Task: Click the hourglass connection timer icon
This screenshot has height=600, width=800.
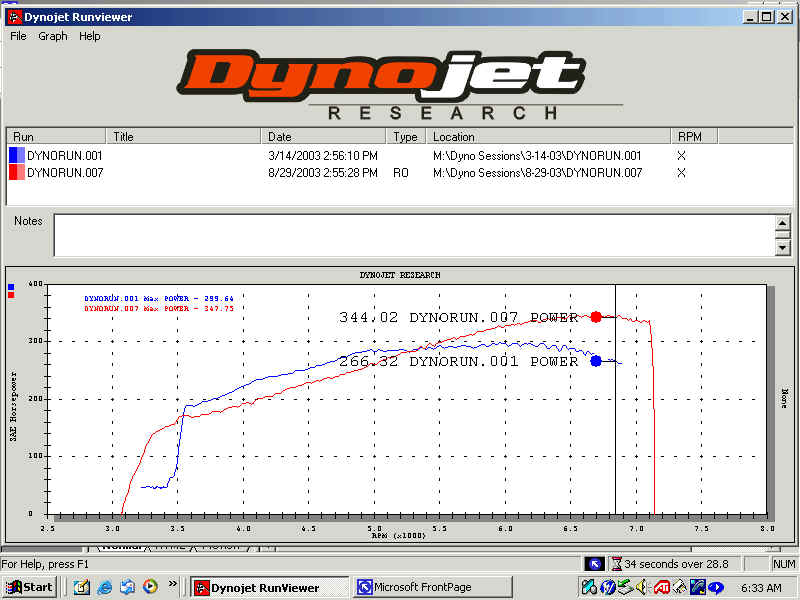Action: pos(616,564)
